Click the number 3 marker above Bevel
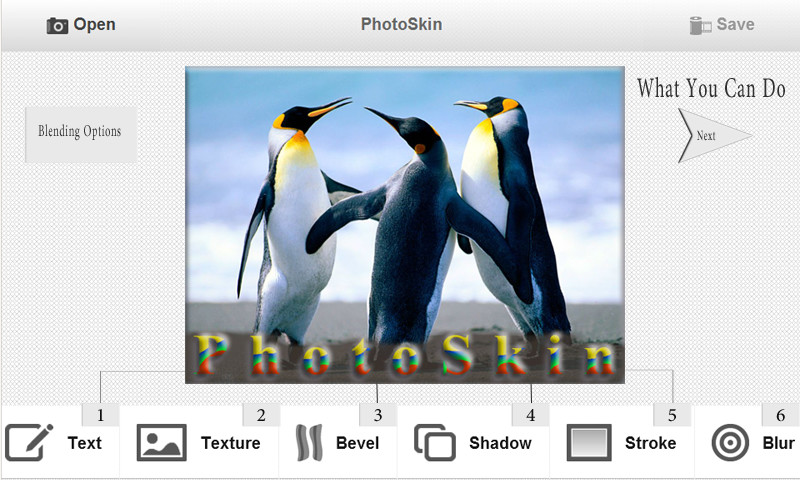800x480 pixels. click(378, 415)
